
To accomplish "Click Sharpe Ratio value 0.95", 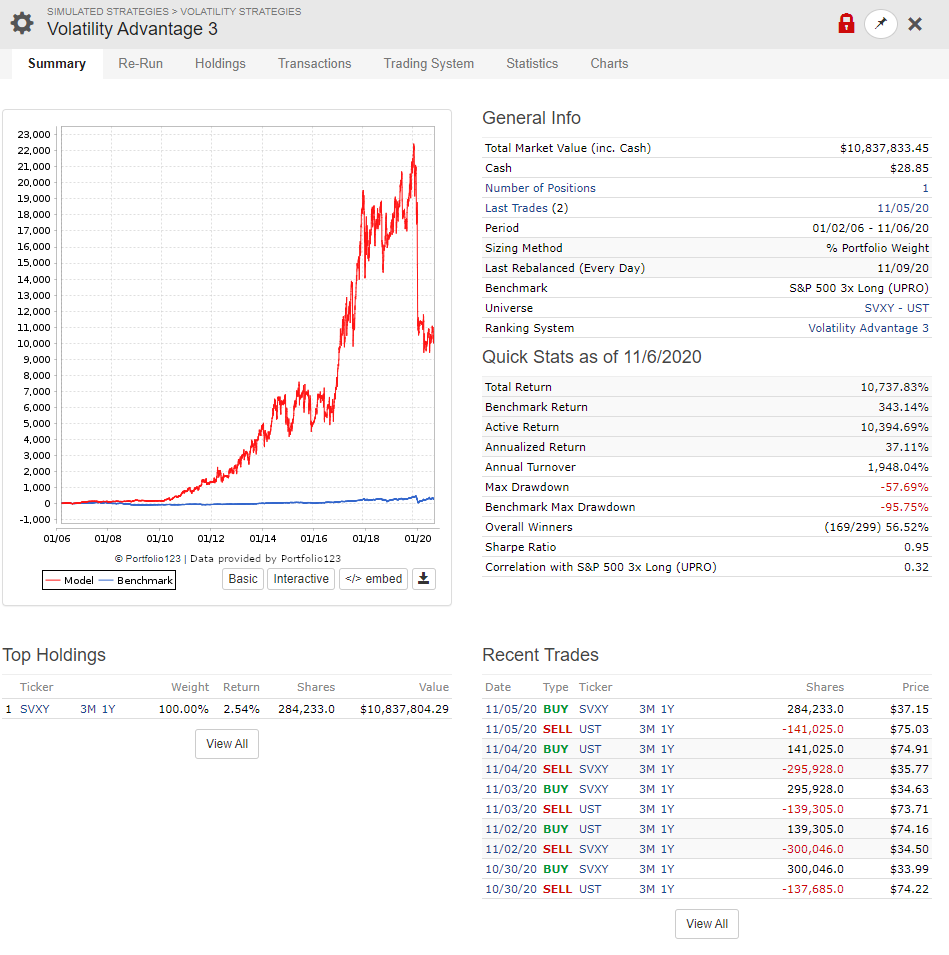I will click(x=916, y=547).
